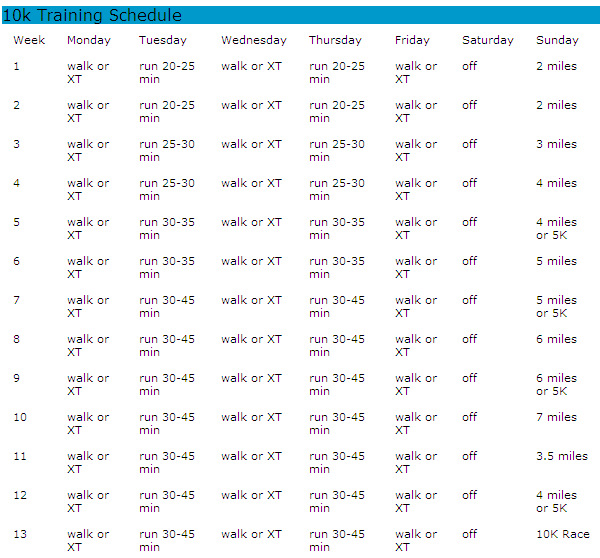
Task: Click week 4 Saturday 'off' cell
Action: coord(470,183)
